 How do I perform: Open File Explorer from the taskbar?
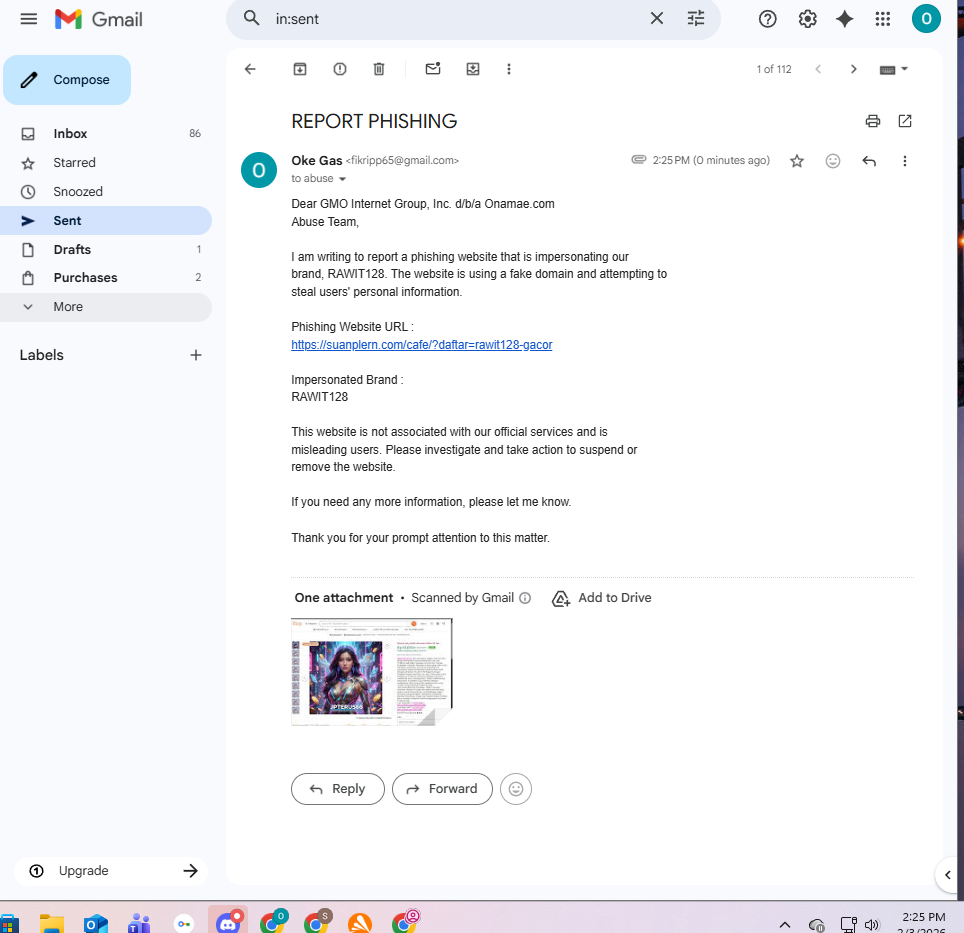(x=52, y=923)
